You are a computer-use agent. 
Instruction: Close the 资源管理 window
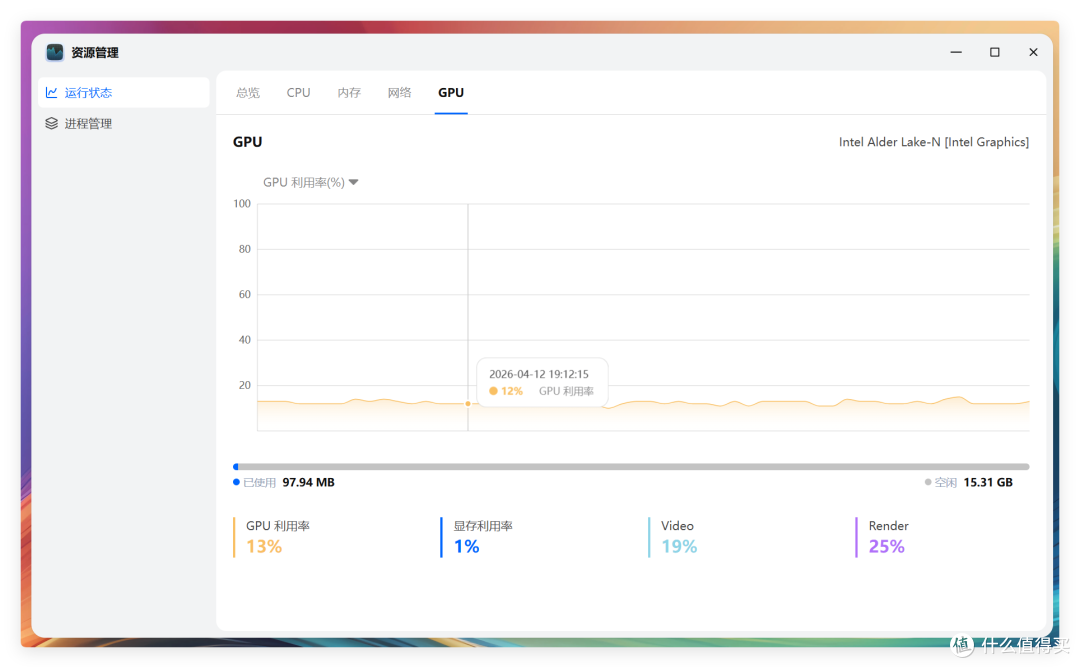(x=1033, y=52)
